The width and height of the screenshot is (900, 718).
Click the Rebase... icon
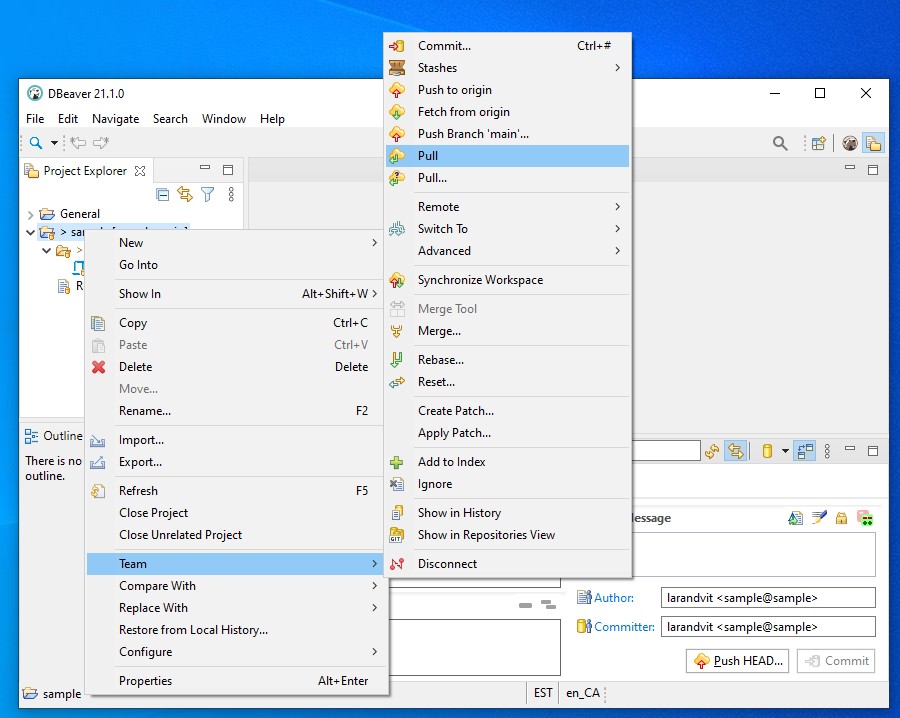(397, 360)
